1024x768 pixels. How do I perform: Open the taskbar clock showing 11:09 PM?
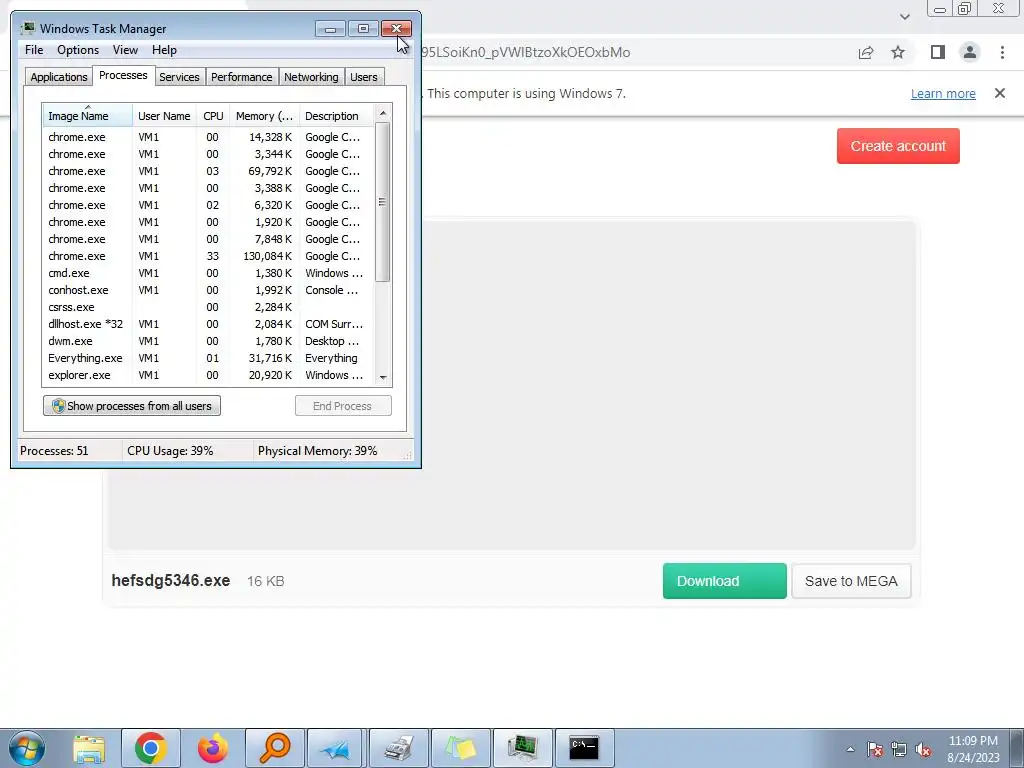973,749
